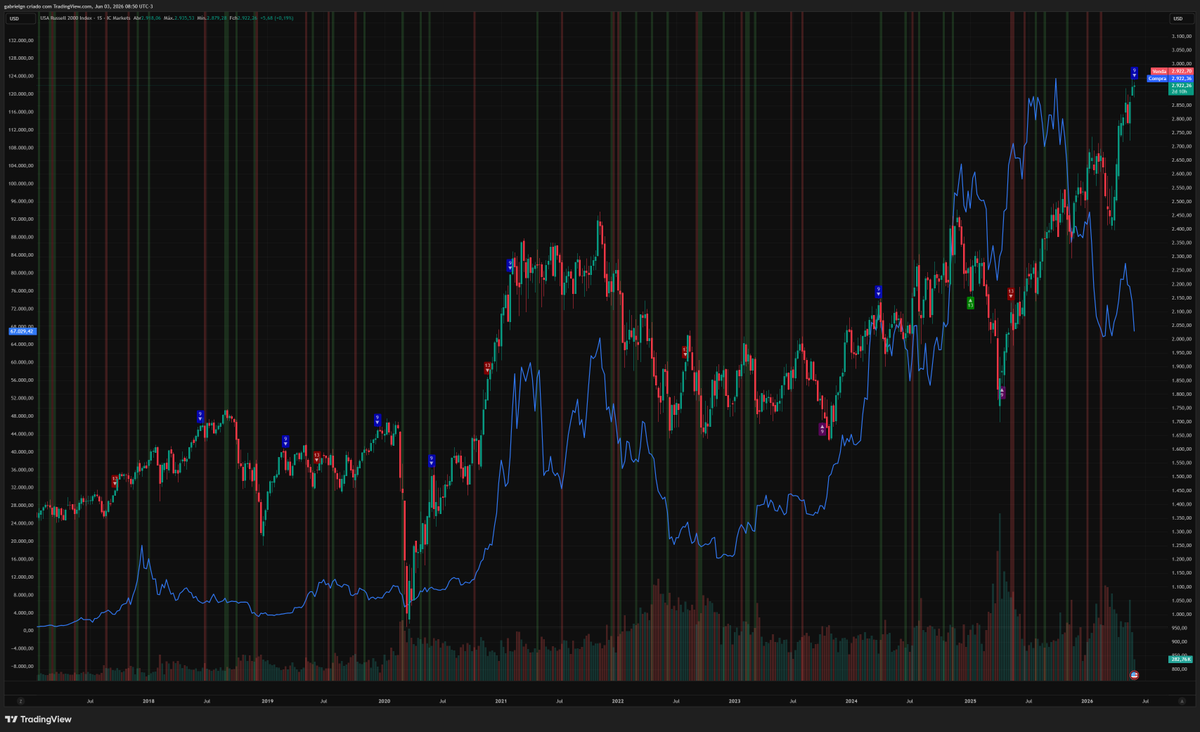Click the 2025 label on the time axis
This screenshot has height=732, width=1200.
click(x=969, y=701)
